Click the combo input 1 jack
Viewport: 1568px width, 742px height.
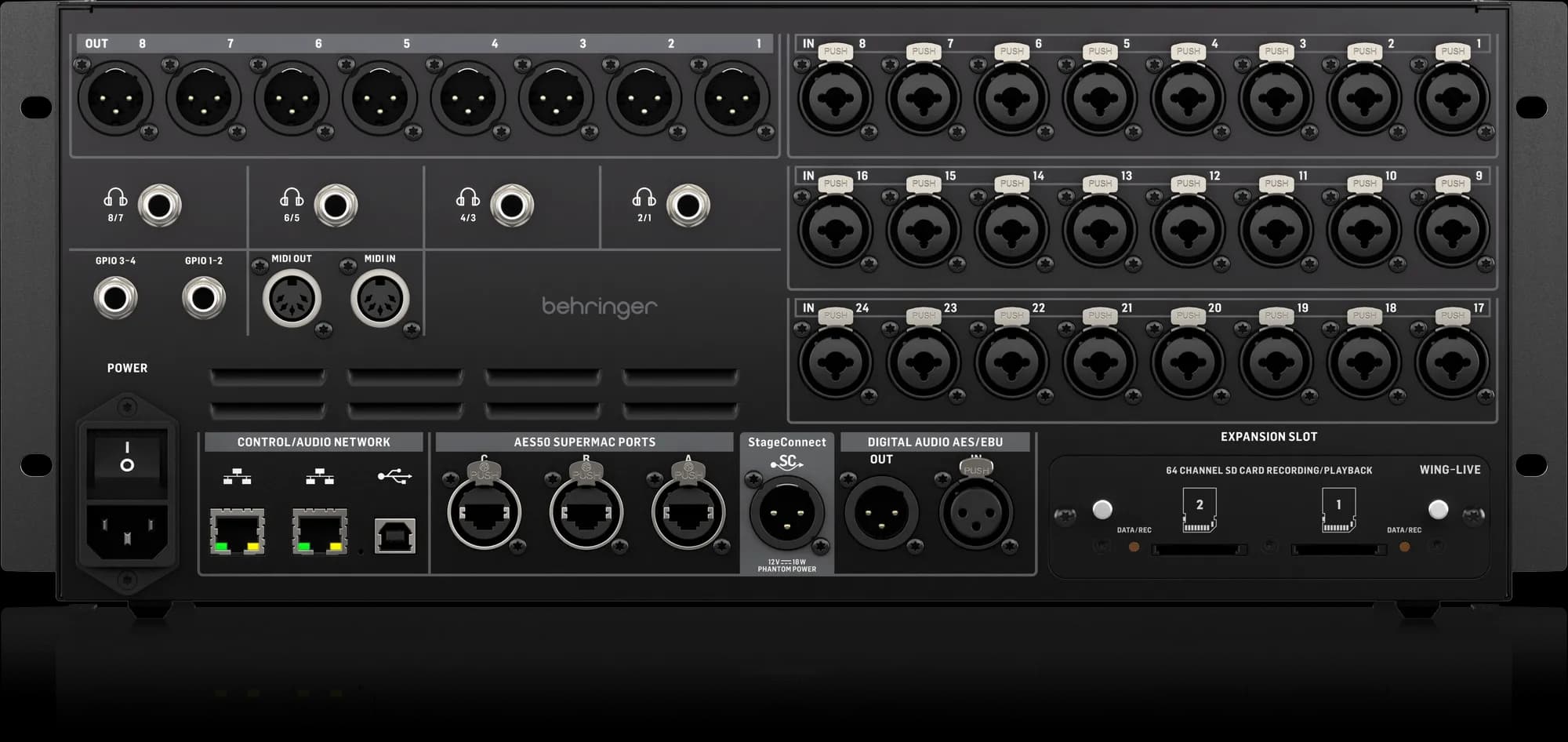(x=1452, y=99)
